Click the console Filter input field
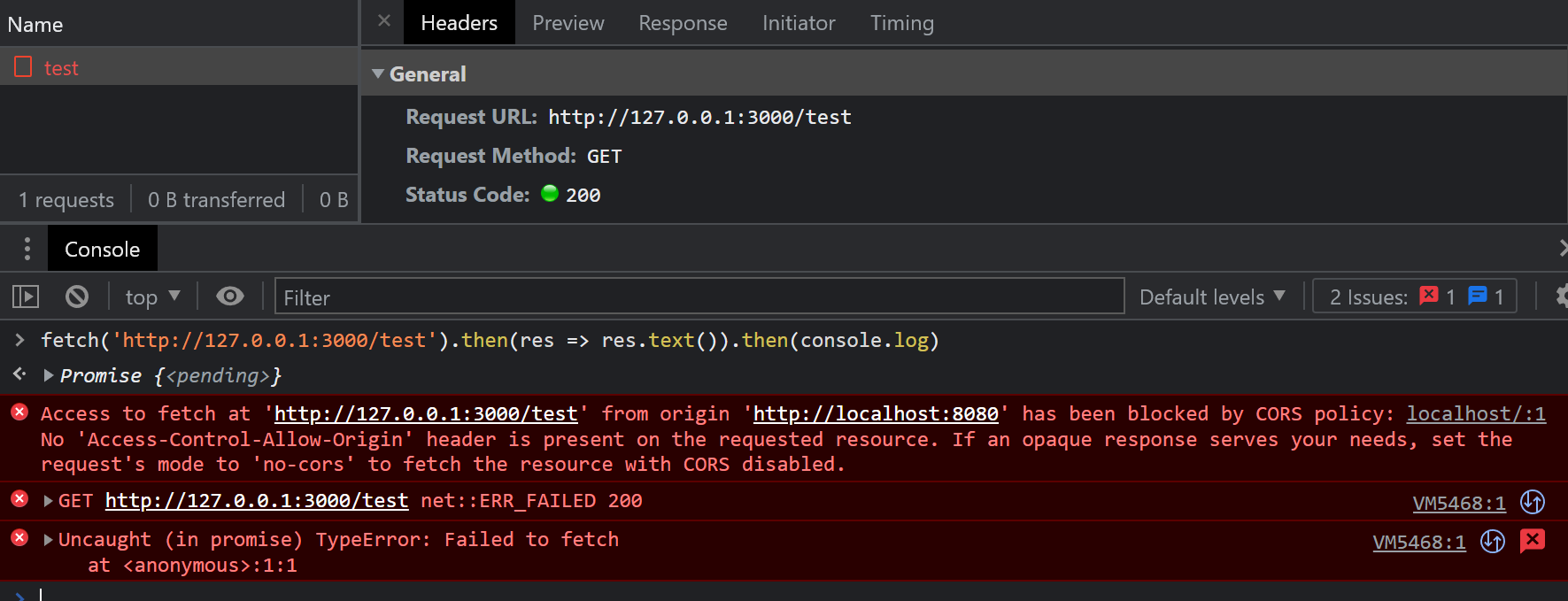The height and width of the screenshot is (601, 1568). pyautogui.click(x=699, y=297)
